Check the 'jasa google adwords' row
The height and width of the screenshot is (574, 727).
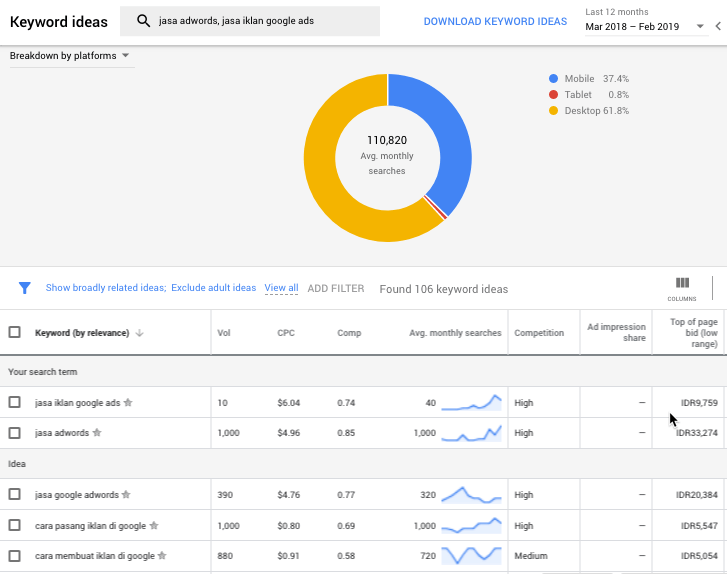[x=14, y=494]
